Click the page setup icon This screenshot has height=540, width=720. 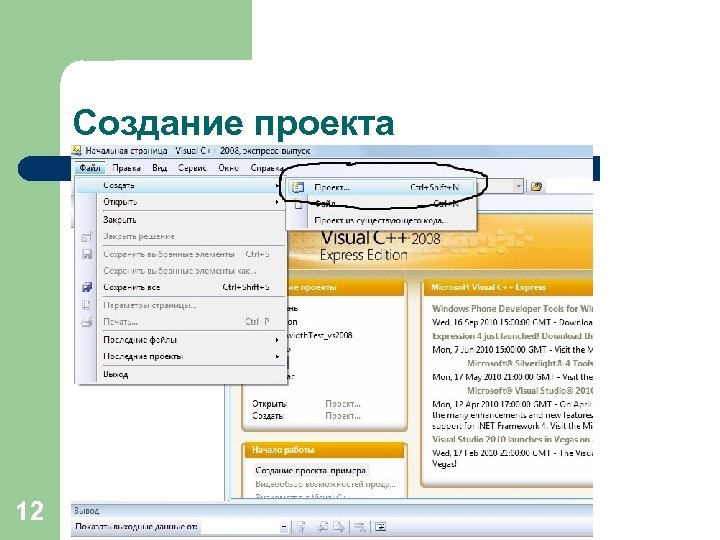[x=86, y=305]
